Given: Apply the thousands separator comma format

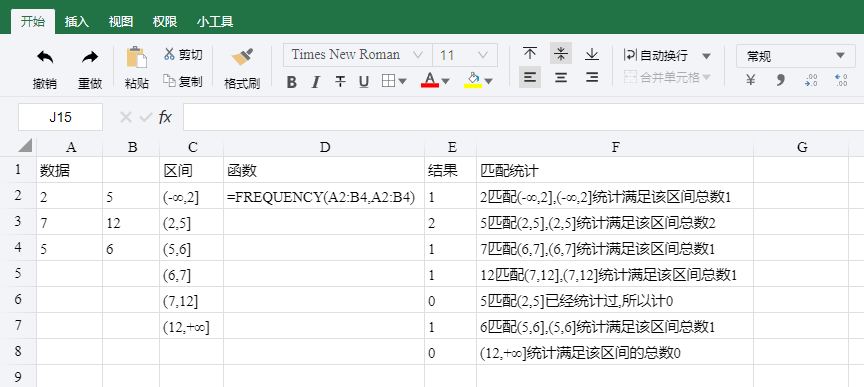Looking at the screenshot, I should (x=780, y=80).
